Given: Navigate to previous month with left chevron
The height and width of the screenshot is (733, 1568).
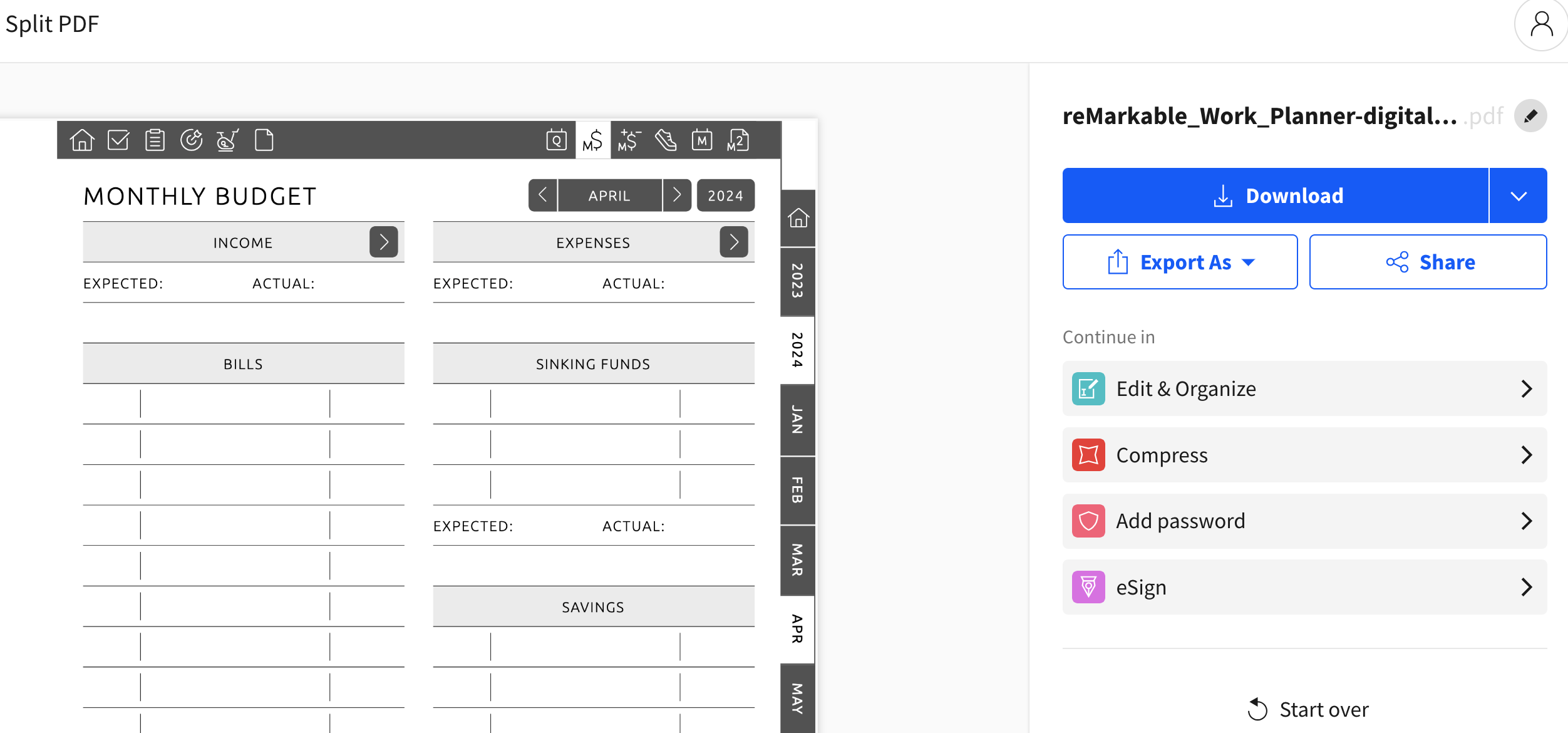Looking at the screenshot, I should coord(542,195).
